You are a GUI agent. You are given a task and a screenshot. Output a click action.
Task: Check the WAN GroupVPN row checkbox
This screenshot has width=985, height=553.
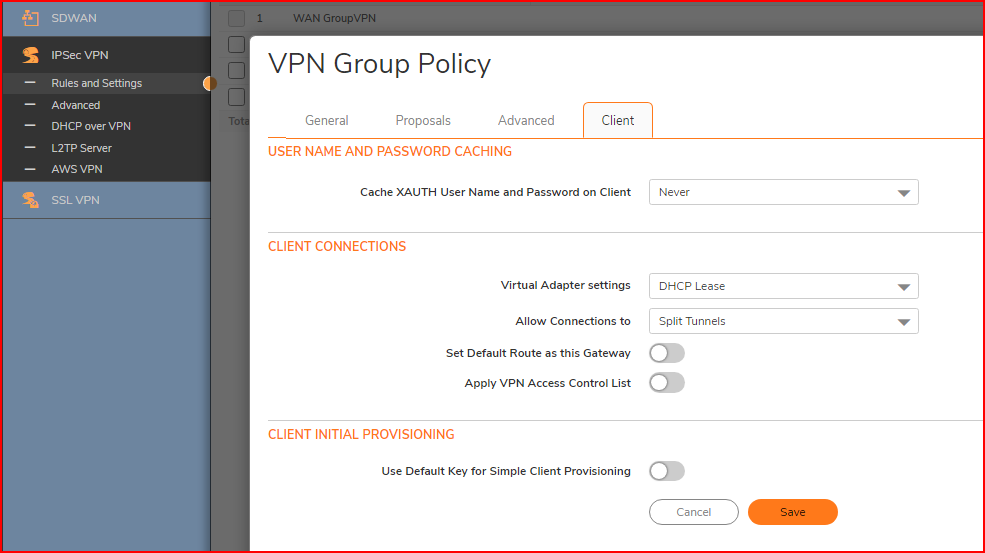pyautogui.click(x=236, y=18)
